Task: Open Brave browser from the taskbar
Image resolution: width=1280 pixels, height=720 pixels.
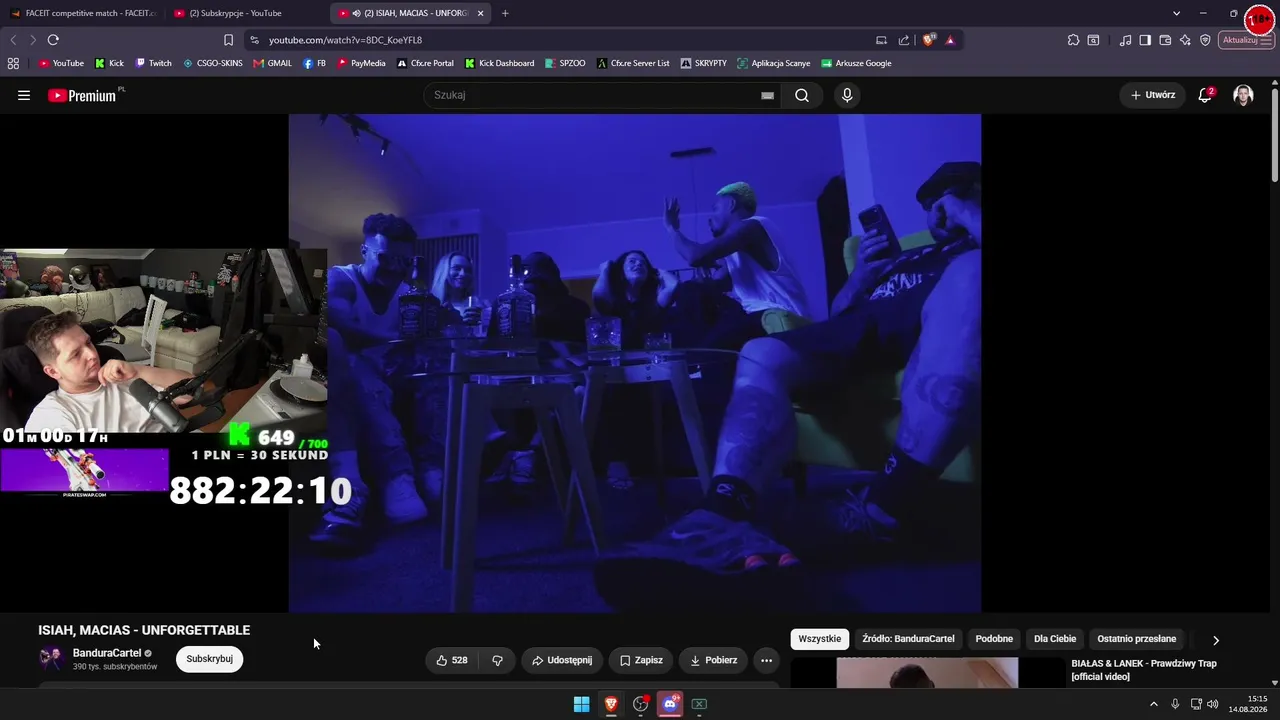Action: coord(611,704)
